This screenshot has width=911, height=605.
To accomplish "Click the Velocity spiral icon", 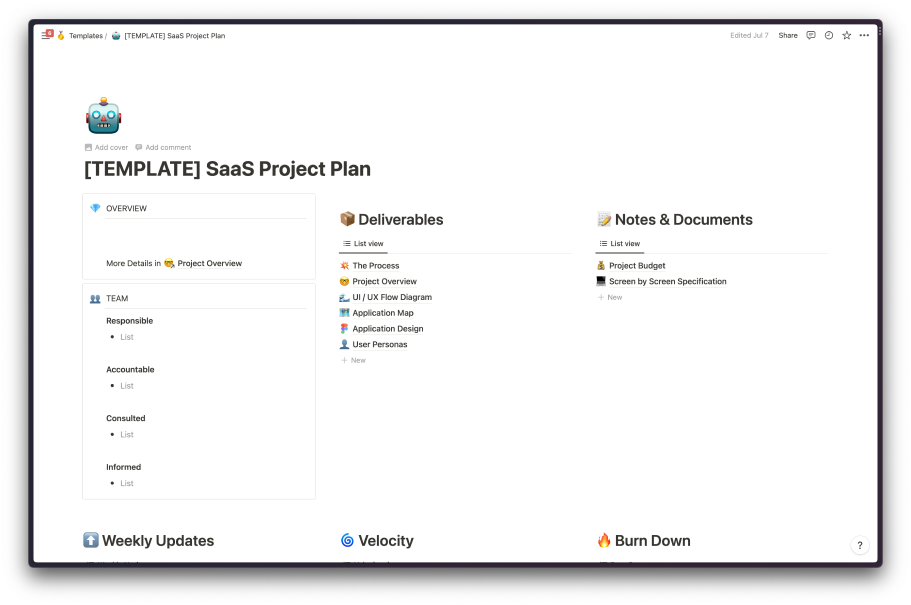I will 347,540.
